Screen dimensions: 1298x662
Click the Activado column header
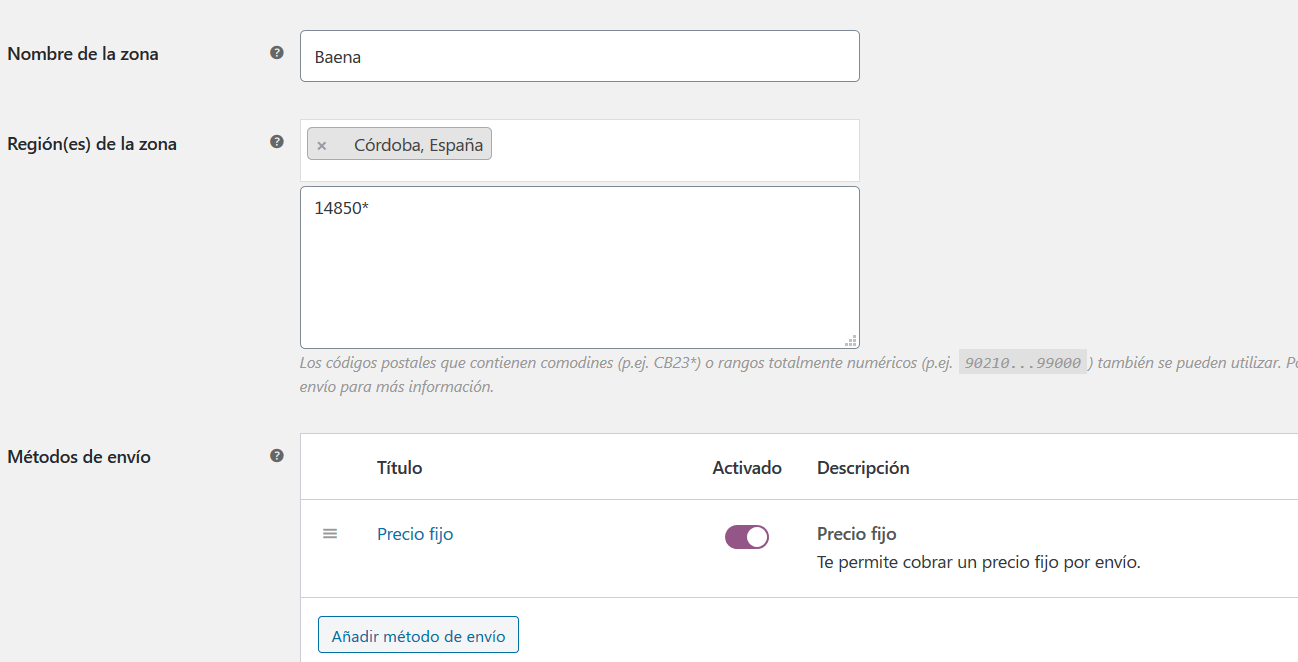click(747, 467)
